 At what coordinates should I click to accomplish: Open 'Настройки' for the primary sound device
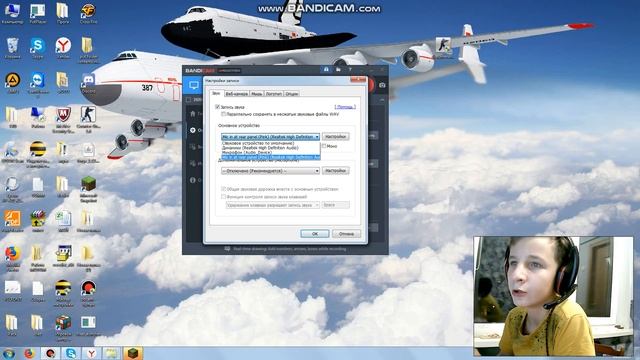pyautogui.click(x=336, y=136)
